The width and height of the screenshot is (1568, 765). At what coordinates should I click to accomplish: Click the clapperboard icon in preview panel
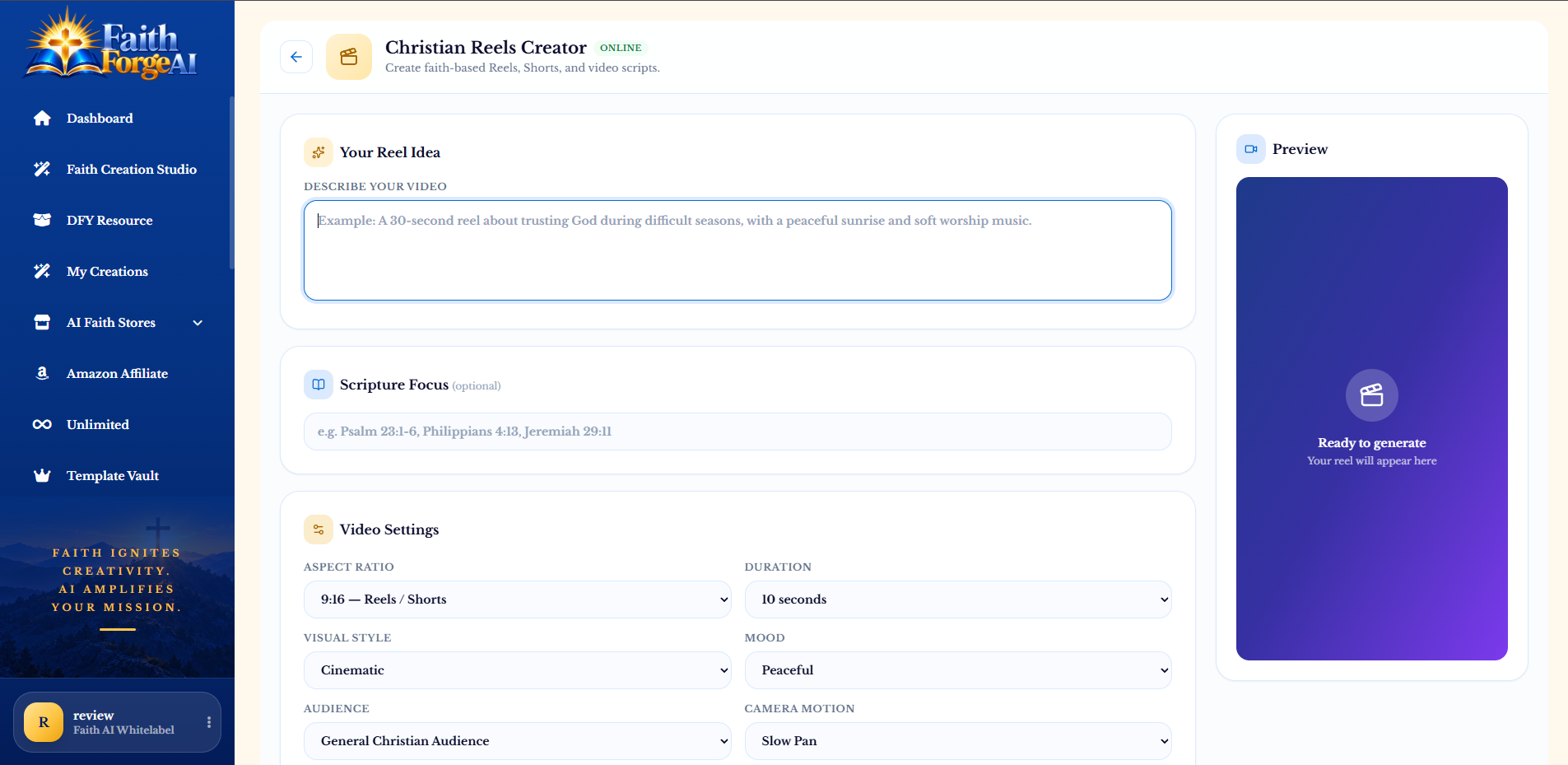click(x=1372, y=395)
